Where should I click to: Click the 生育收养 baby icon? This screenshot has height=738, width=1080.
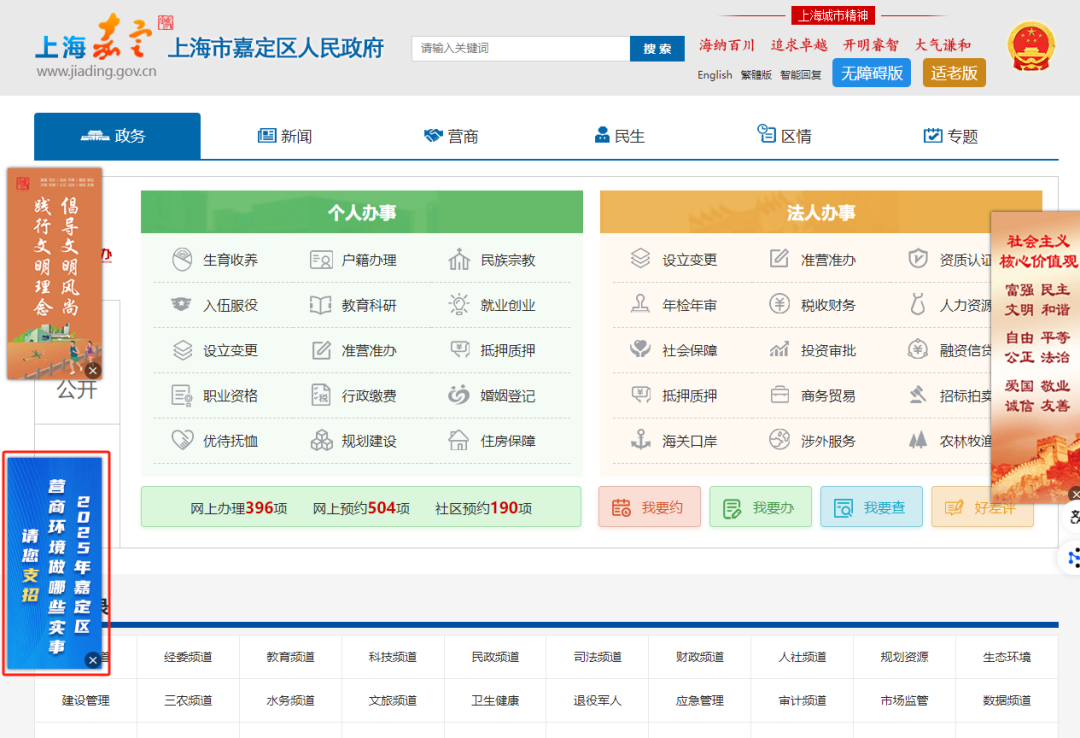[x=182, y=260]
